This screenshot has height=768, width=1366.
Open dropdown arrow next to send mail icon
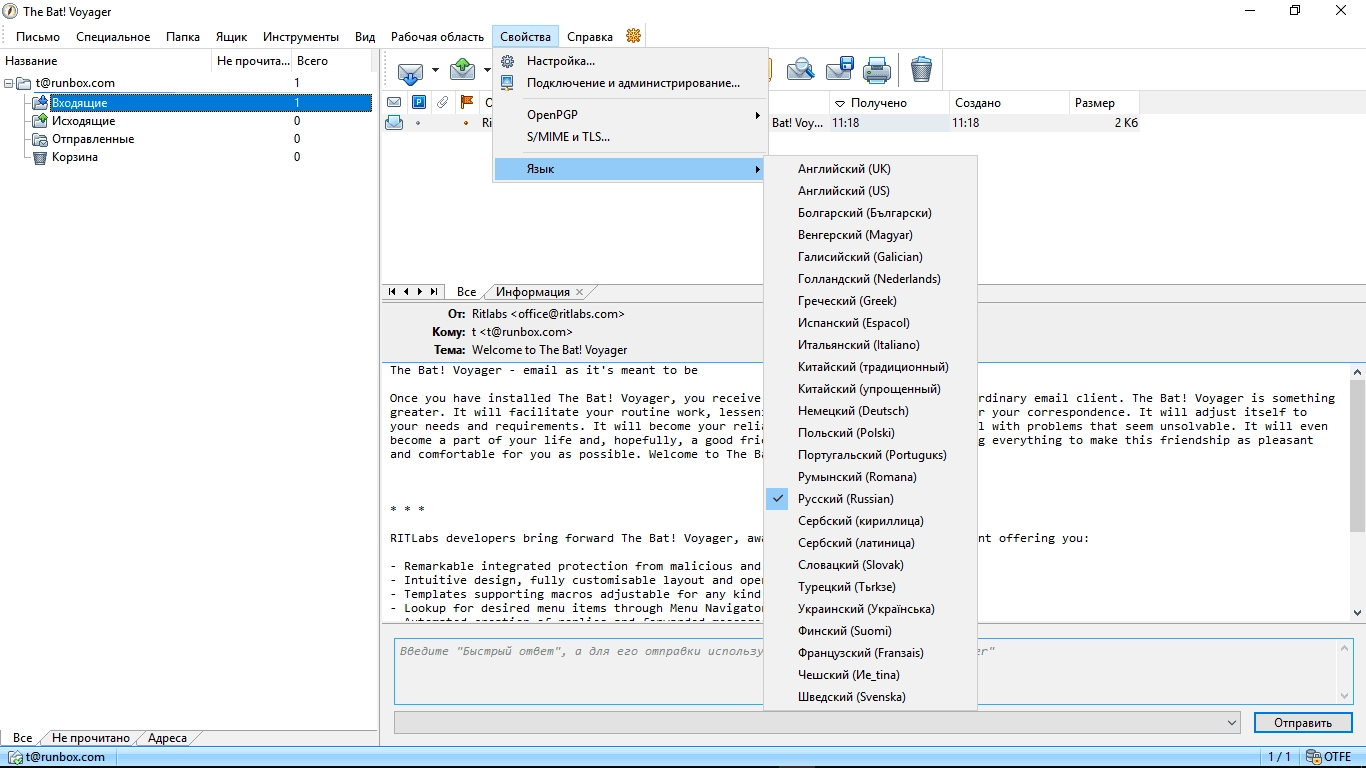pos(488,70)
